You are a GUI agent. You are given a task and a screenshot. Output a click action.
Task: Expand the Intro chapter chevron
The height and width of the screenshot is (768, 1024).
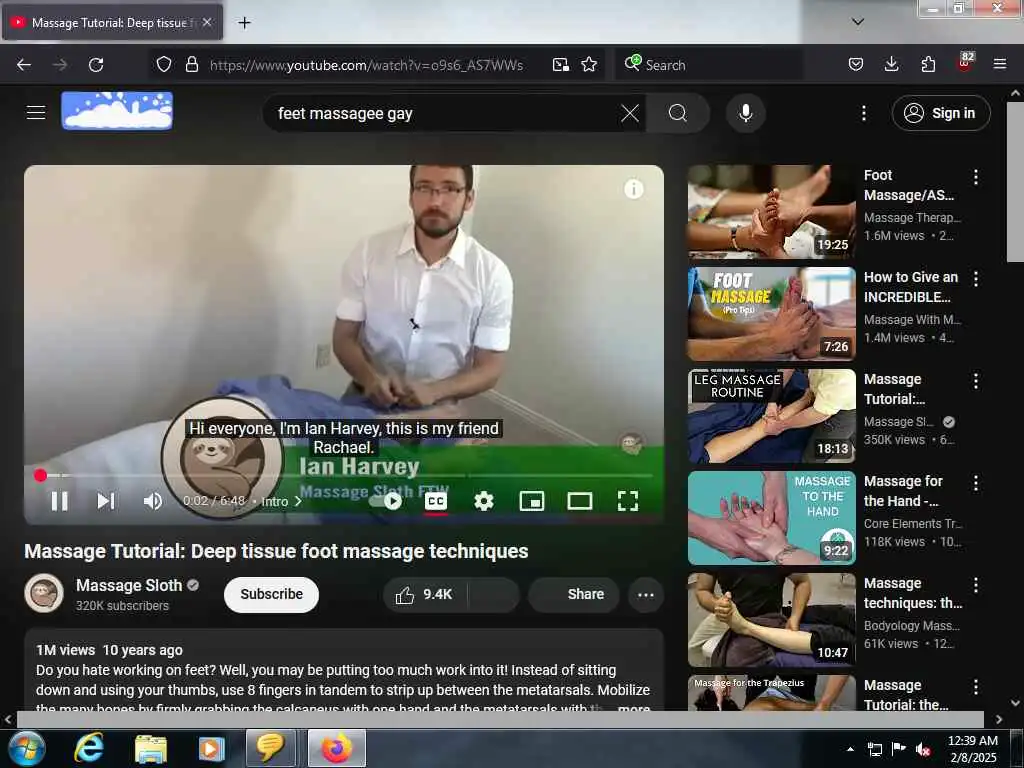pos(298,502)
